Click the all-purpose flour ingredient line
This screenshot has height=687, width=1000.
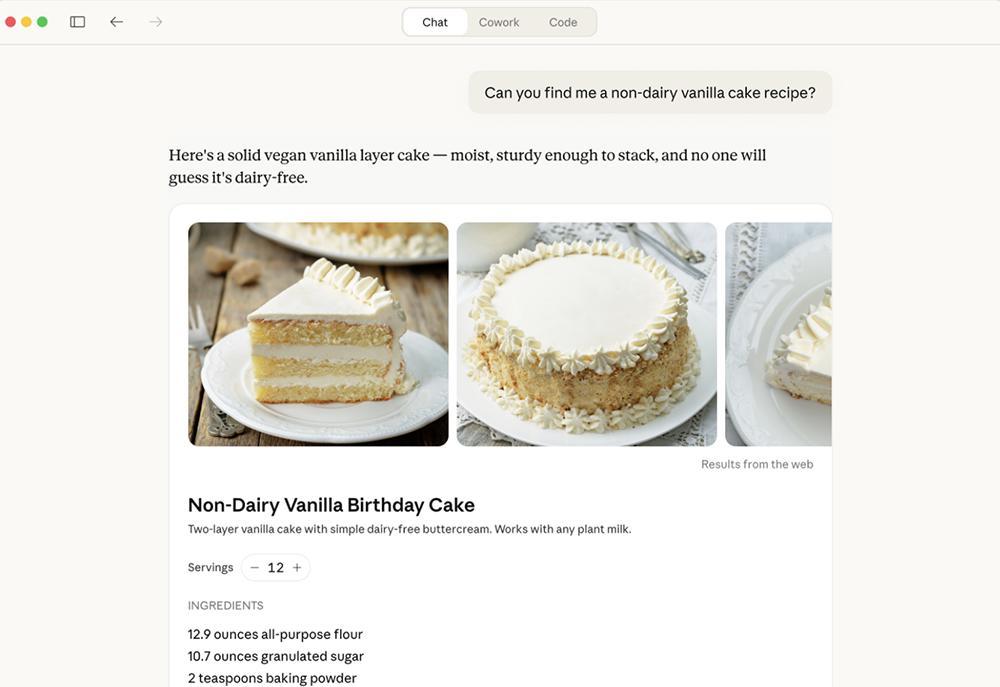tap(275, 634)
